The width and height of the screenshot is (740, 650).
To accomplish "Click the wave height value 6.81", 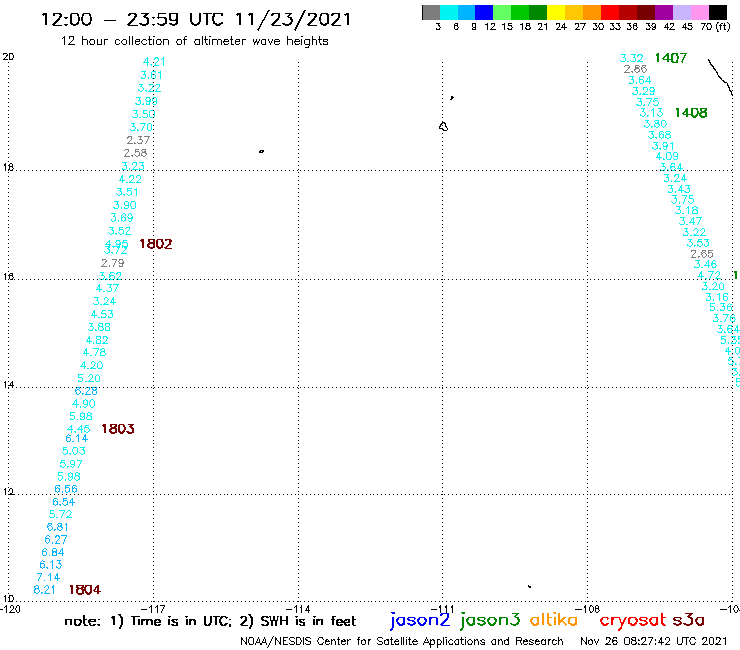I will (x=58, y=527).
